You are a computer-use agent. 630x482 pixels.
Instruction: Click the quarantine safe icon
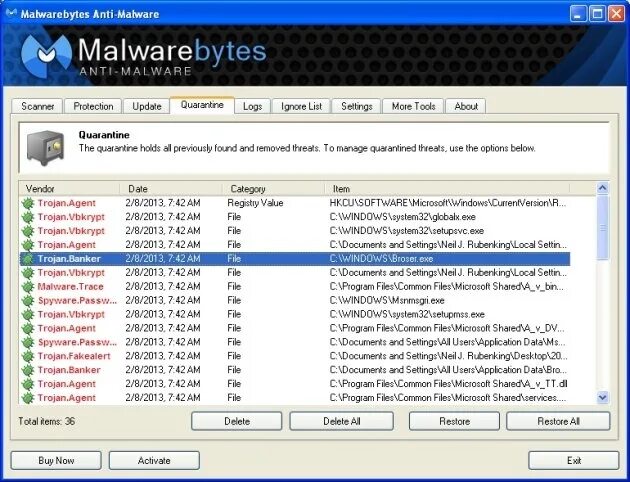[45, 147]
